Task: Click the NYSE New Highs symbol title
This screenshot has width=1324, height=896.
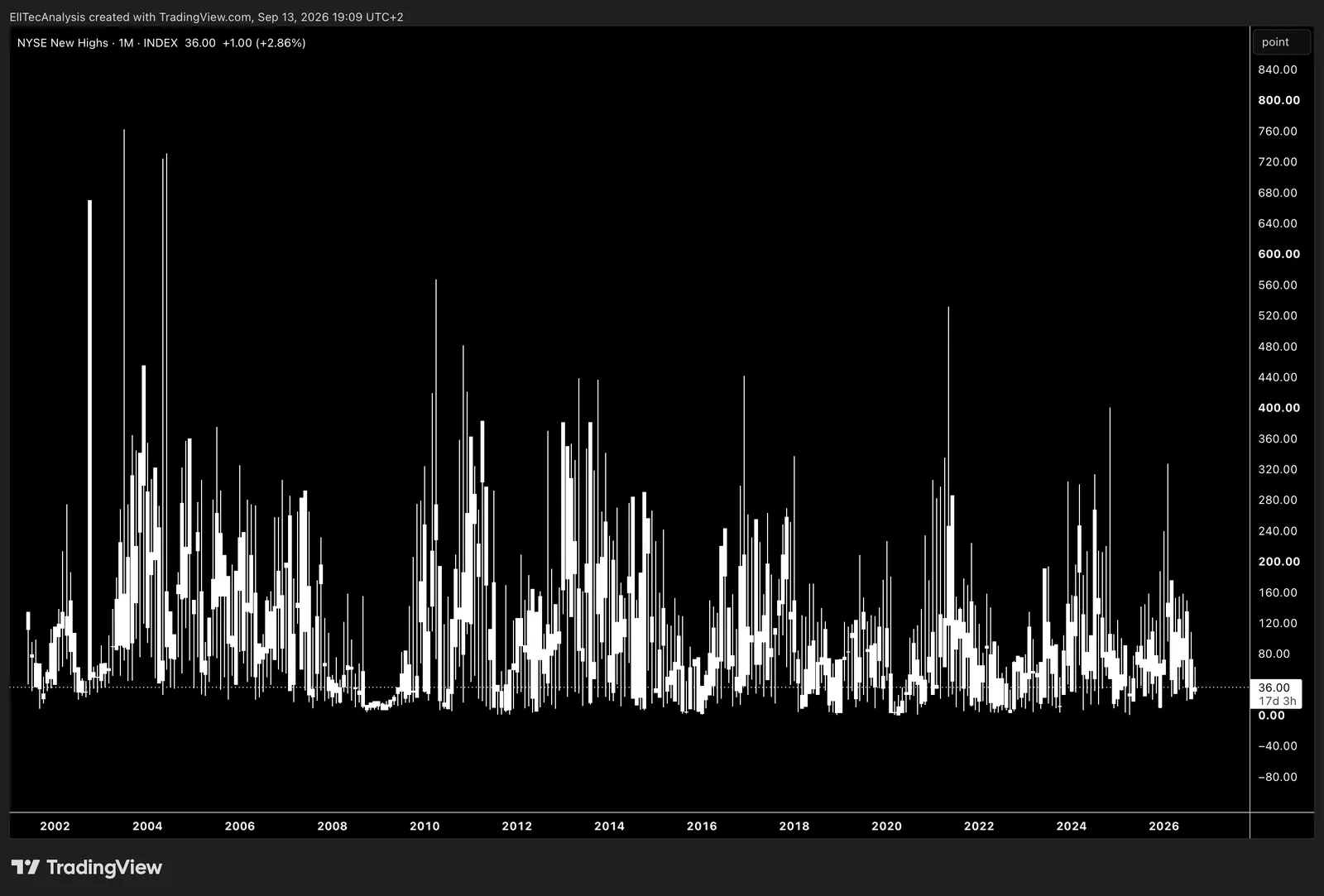Action: pyautogui.click(x=63, y=43)
